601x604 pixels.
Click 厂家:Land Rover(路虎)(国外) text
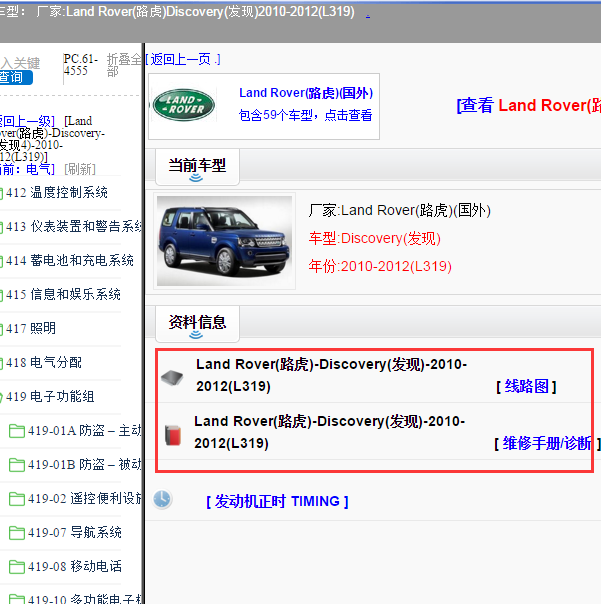point(400,210)
